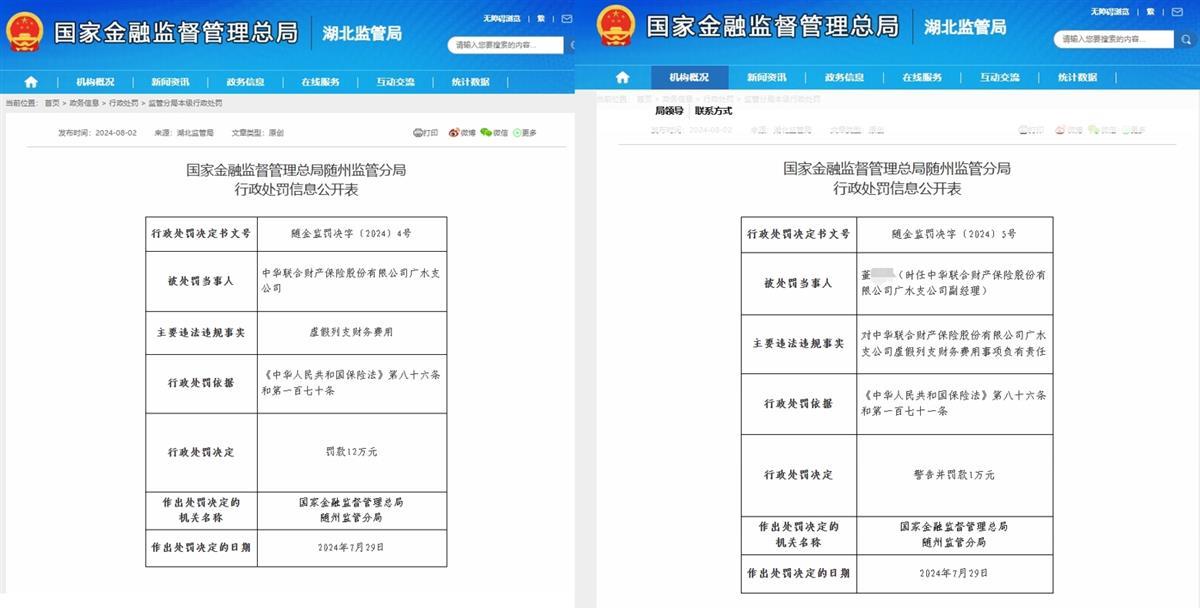Open 统计数据 menu on the left page
Image resolution: width=1200 pixels, height=608 pixels.
click(470, 82)
